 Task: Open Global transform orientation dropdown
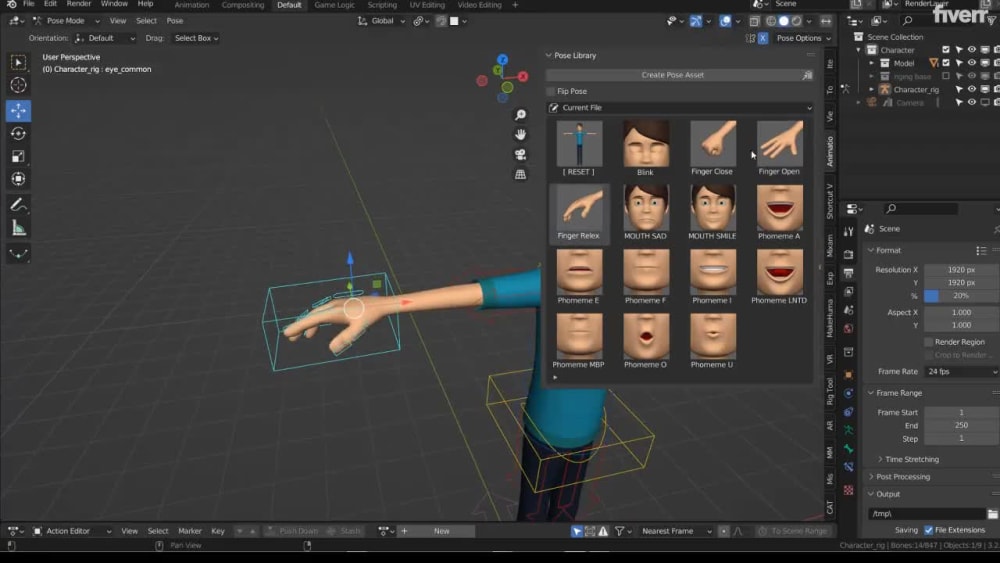(381, 21)
